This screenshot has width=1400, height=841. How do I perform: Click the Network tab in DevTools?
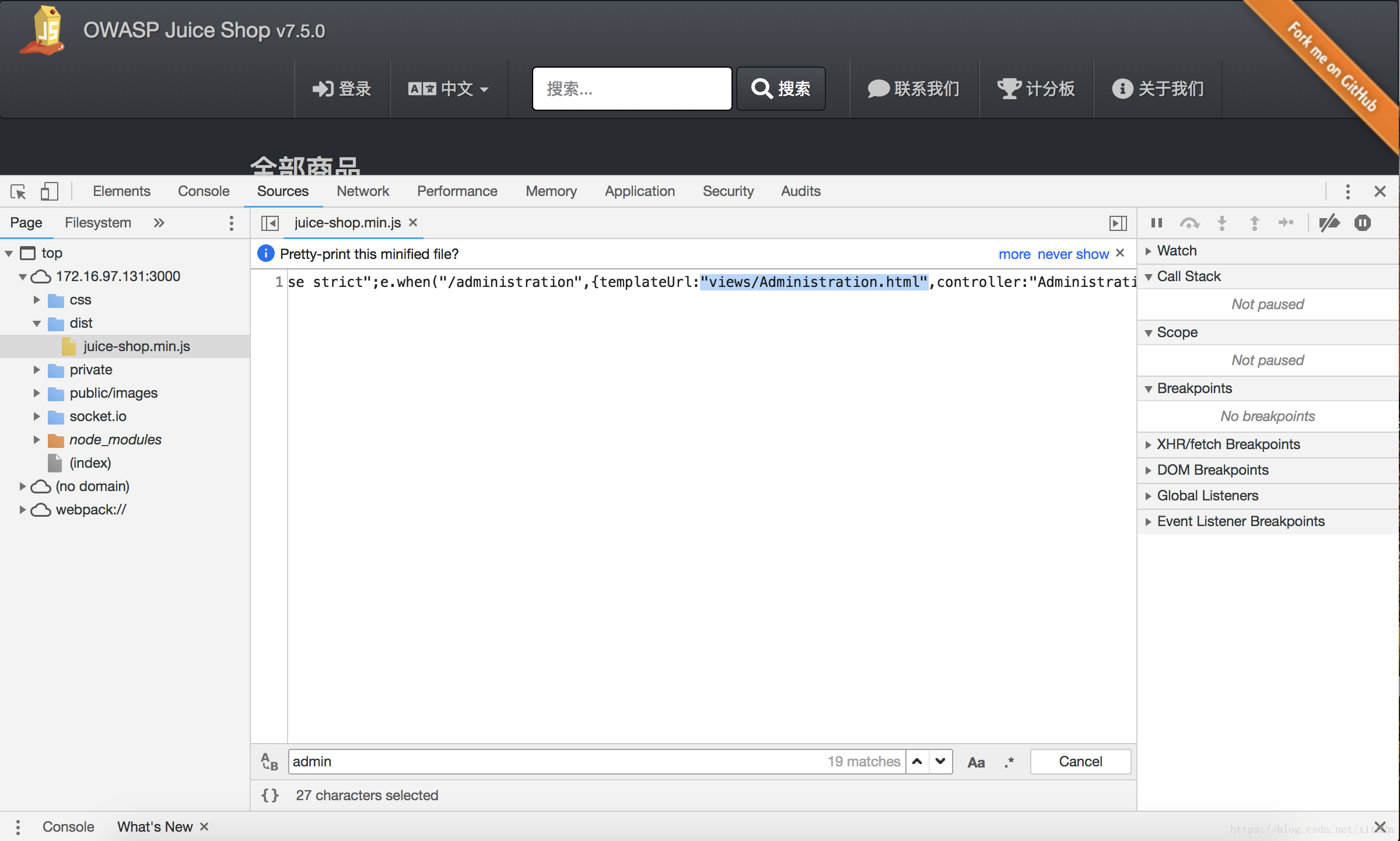pyautogui.click(x=363, y=190)
